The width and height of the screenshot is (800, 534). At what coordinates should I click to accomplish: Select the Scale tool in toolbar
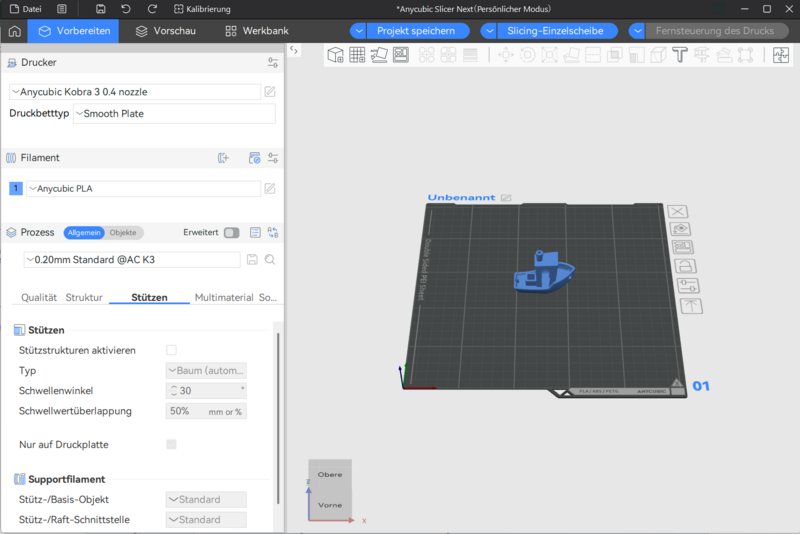pos(549,55)
